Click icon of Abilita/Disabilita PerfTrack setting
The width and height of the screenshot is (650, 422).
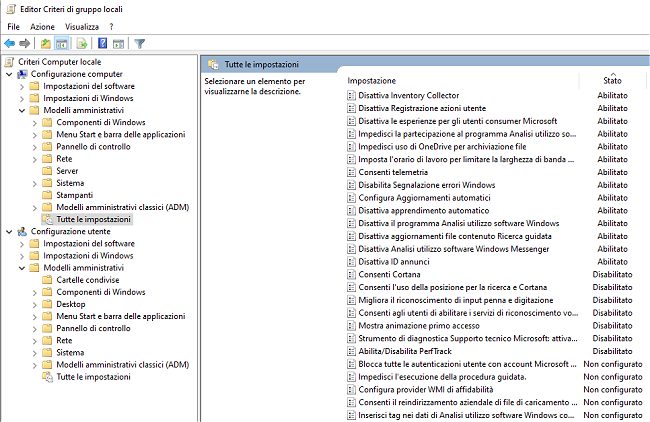click(352, 352)
